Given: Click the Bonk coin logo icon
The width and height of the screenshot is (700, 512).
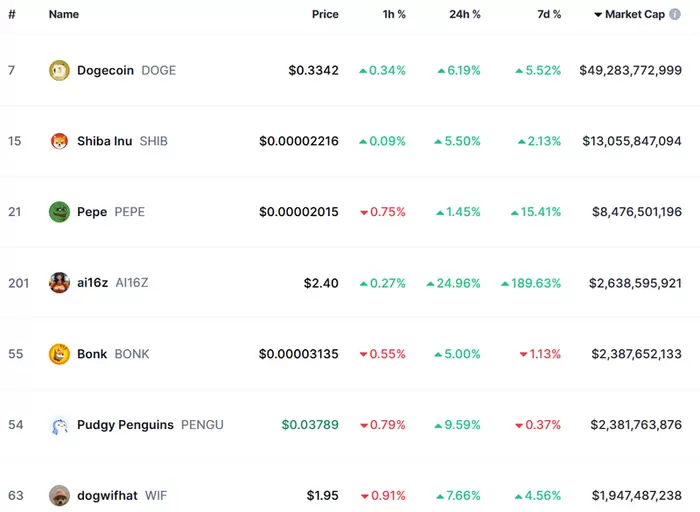Looking at the screenshot, I should pyautogui.click(x=60, y=354).
